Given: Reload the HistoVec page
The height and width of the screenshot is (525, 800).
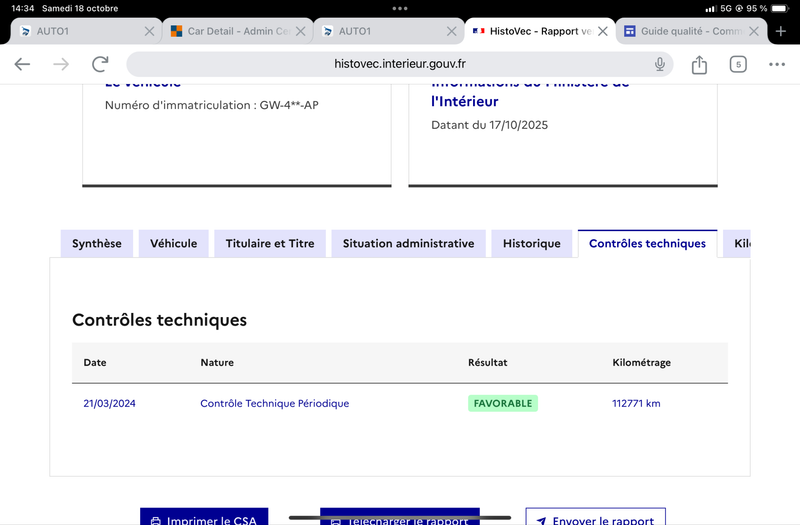Looking at the screenshot, I should (100, 65).
